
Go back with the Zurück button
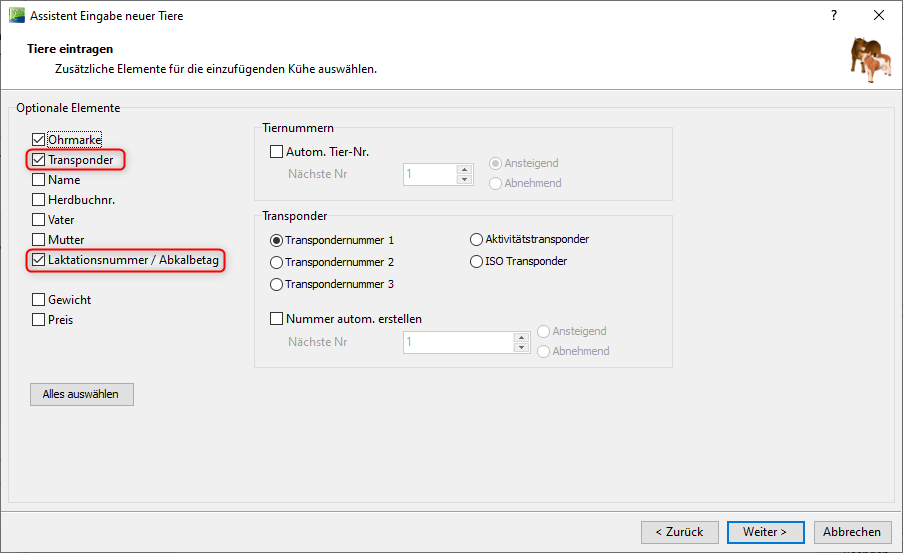tap(679, 532)
